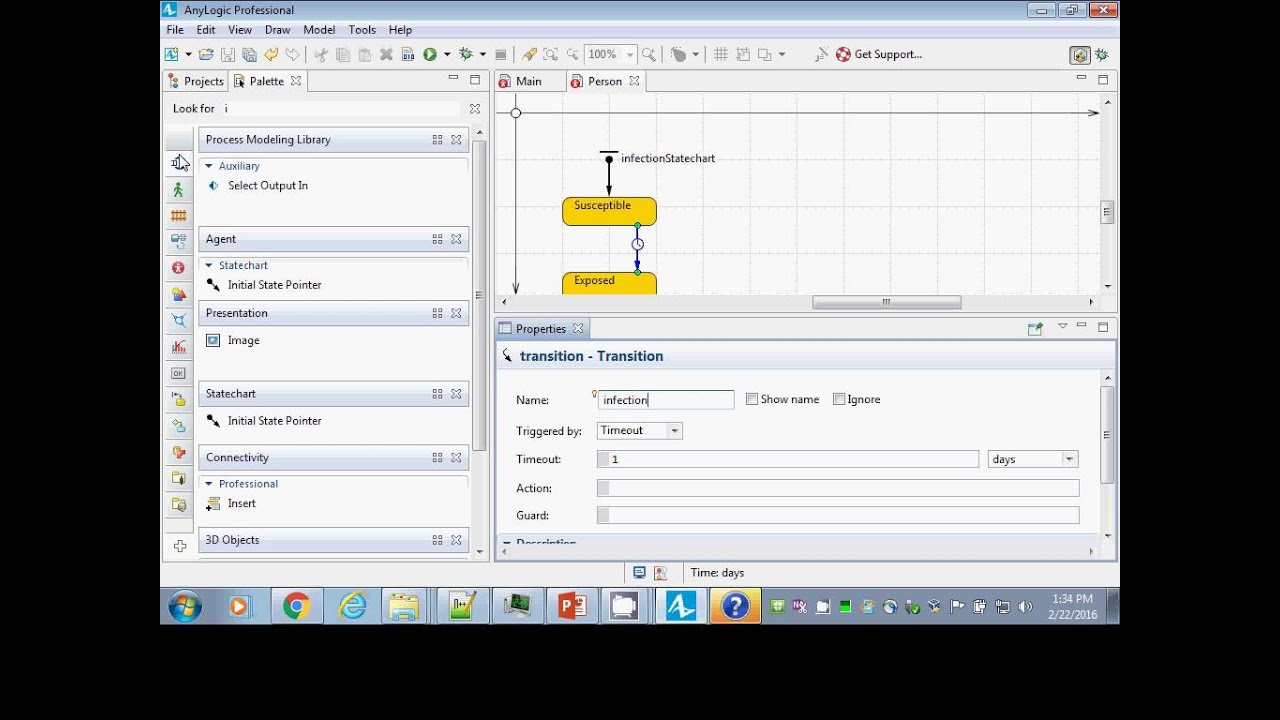Click the Timeout value field

click(793, 459)
